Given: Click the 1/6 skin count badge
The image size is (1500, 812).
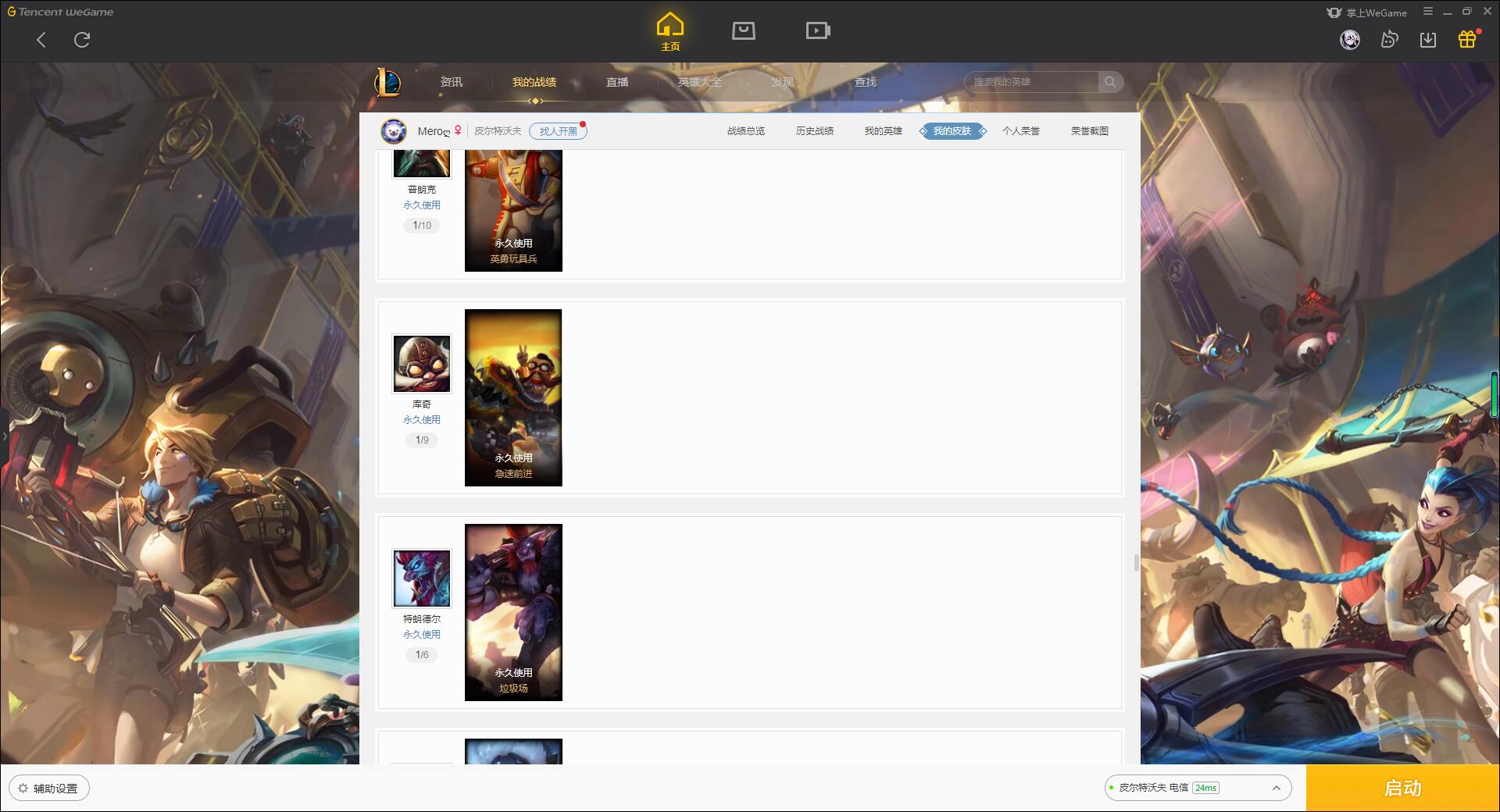Looking at the screenshot, I should (422, 655).
